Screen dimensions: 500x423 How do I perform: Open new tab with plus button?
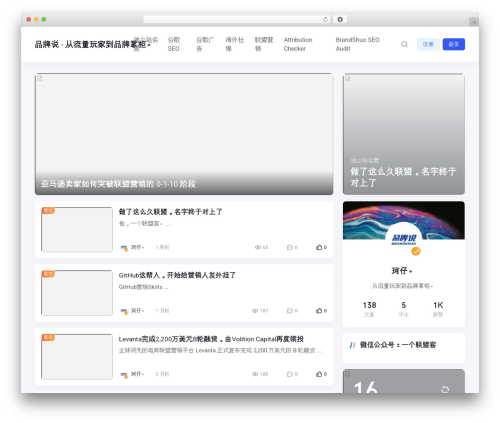[x=474, y=22]
